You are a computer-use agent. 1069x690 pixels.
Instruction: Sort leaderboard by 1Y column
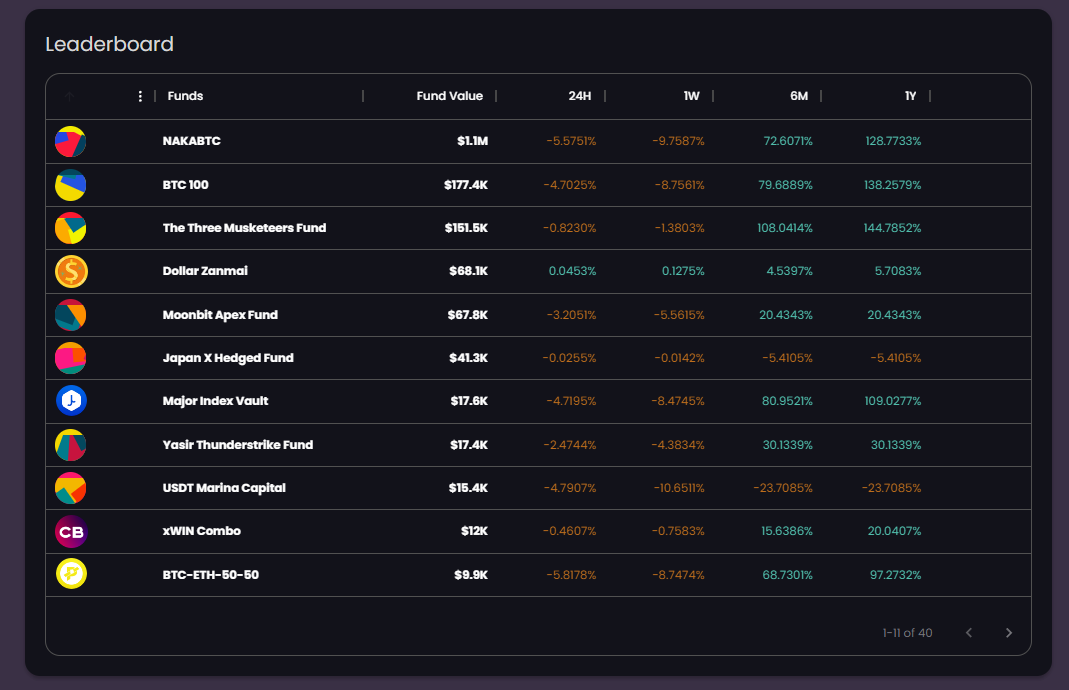point(910,96)
